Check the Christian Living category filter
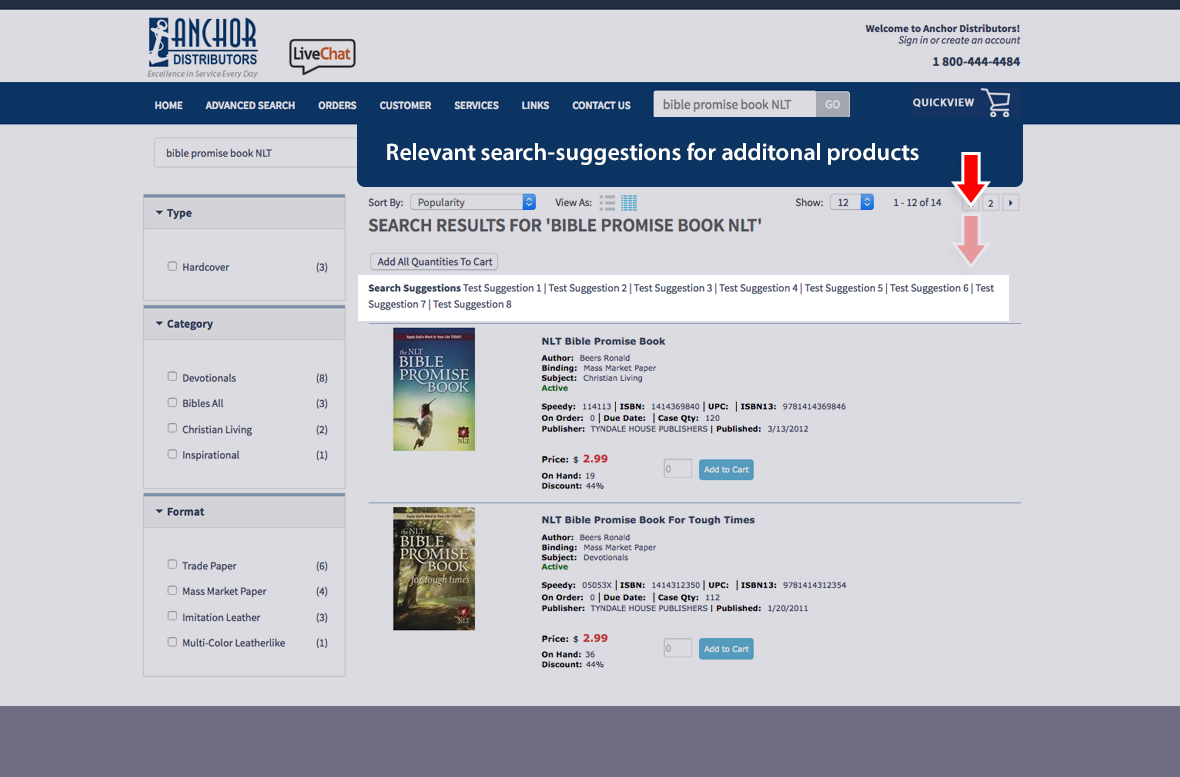 click(172, 428)
